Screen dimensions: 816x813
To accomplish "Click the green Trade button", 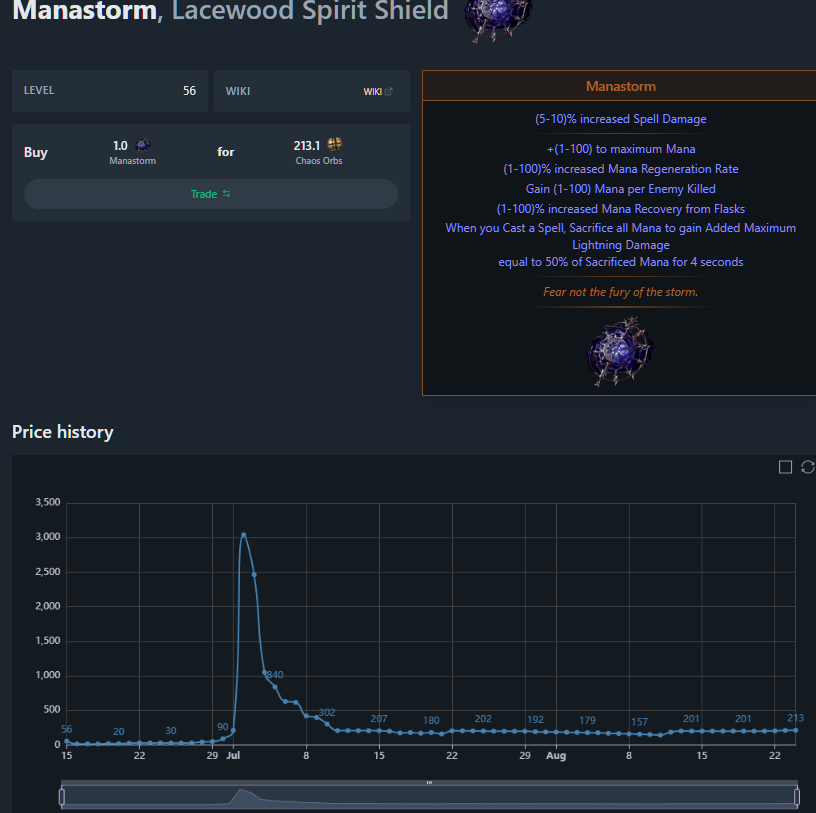I will point(211,194).
